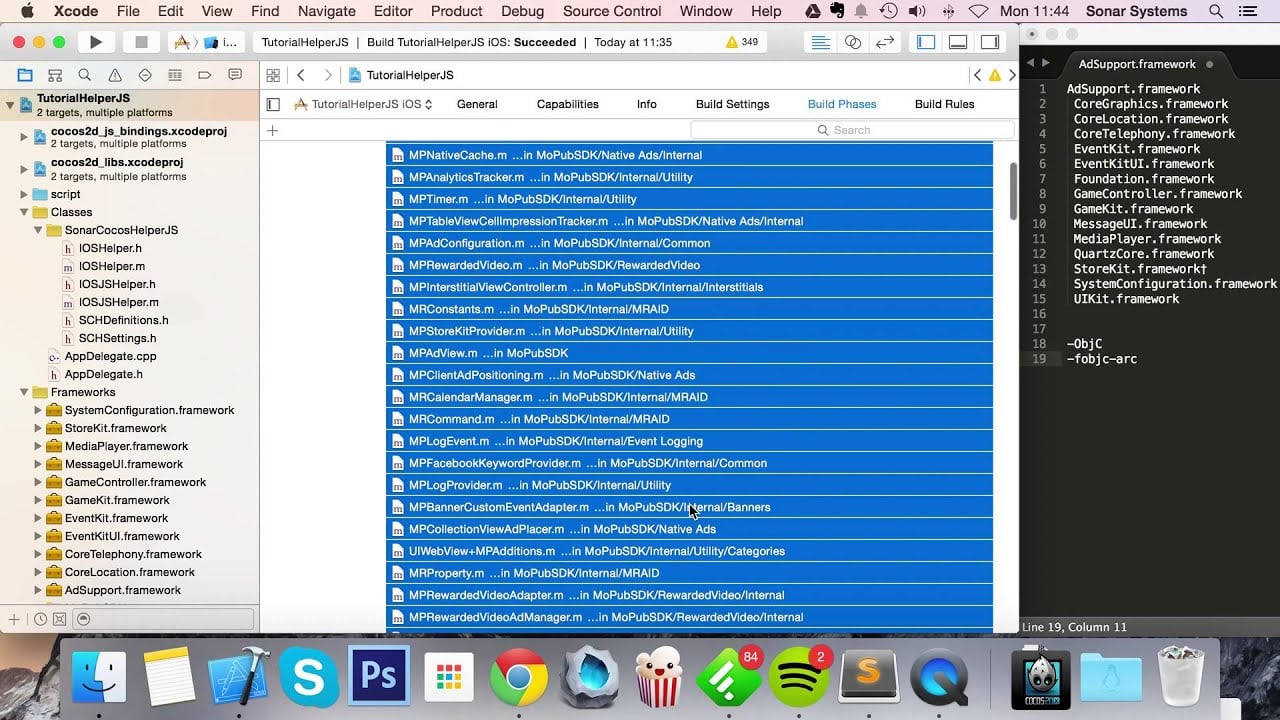Image resolution: width=1280 pixels, height=720 pixels.
Task: Toggle the utilities panel visibility button
Action: (990, 42)
